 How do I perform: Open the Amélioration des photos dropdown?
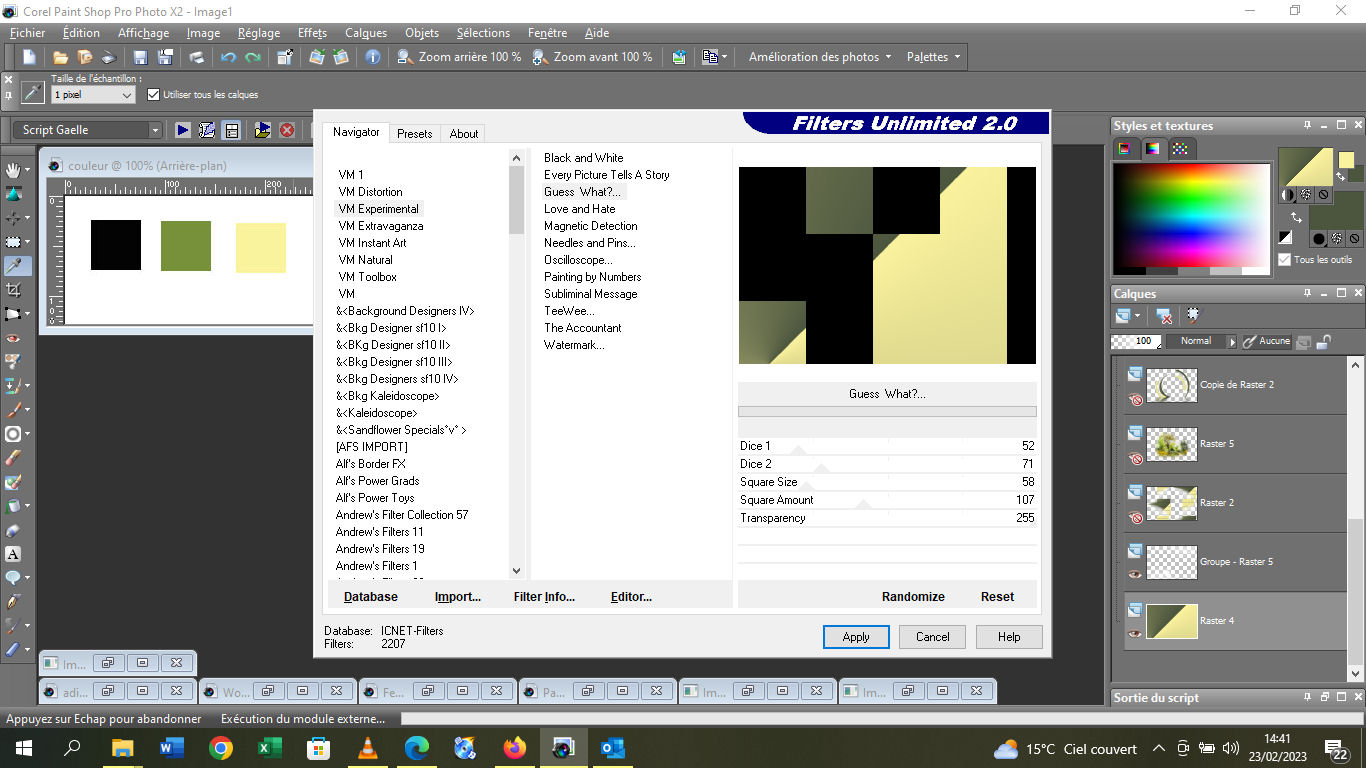[x=819, y=57]
